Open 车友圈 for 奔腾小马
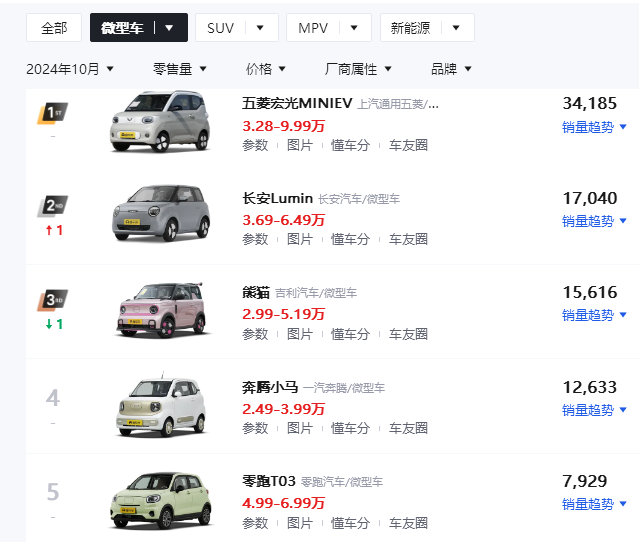The height and width of the screenshot is (542, 639). [x=408, y=429]
